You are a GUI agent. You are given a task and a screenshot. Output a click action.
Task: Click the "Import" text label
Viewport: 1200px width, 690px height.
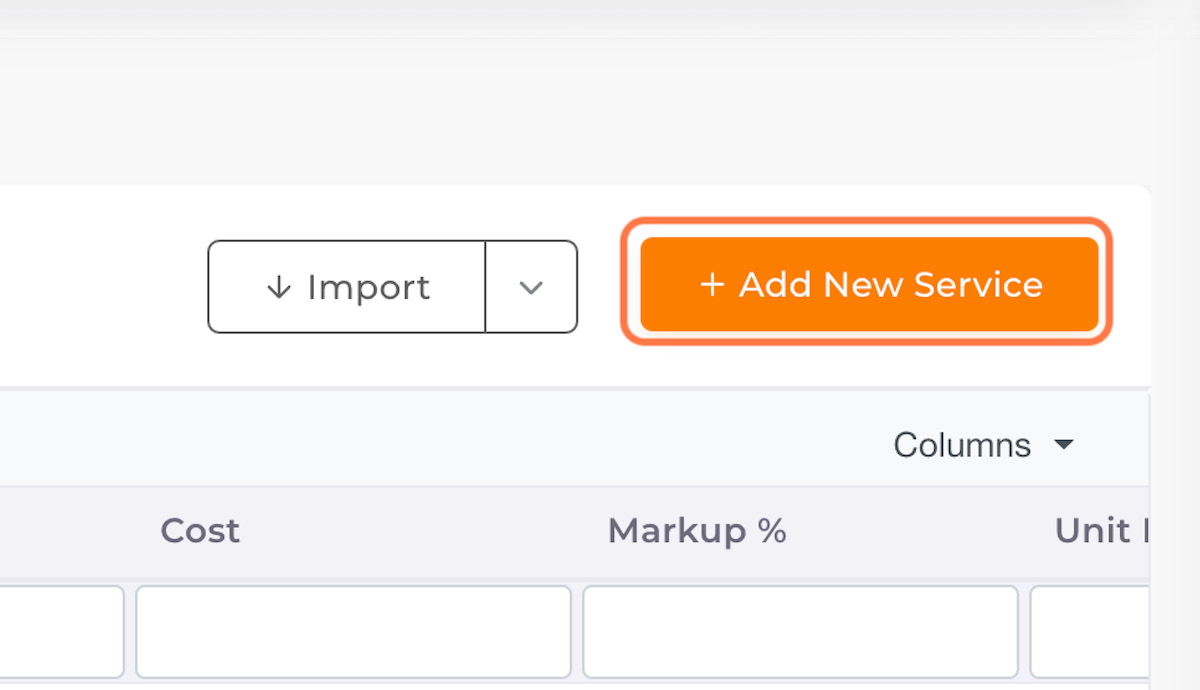tap(368, 288)
